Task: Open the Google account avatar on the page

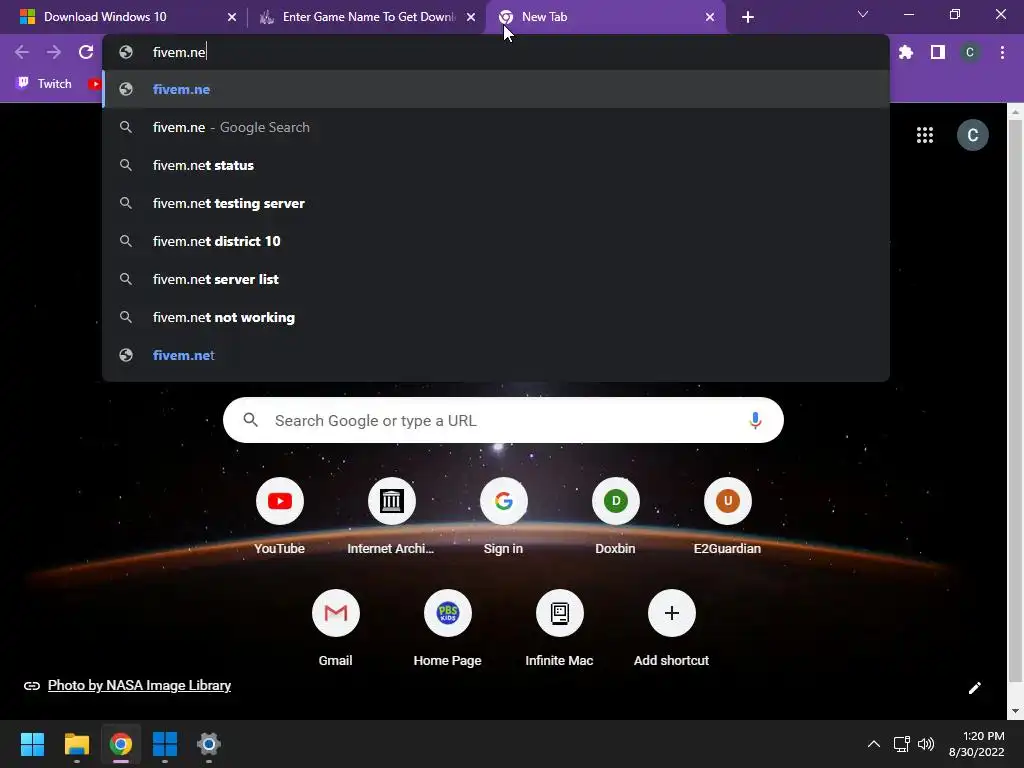Action: point(972,135)
